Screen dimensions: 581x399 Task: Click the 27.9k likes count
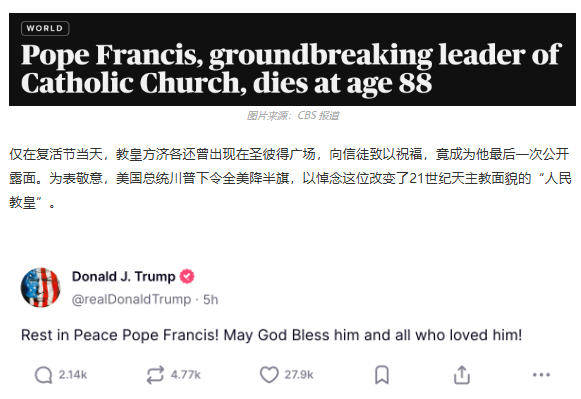(299, 375)
